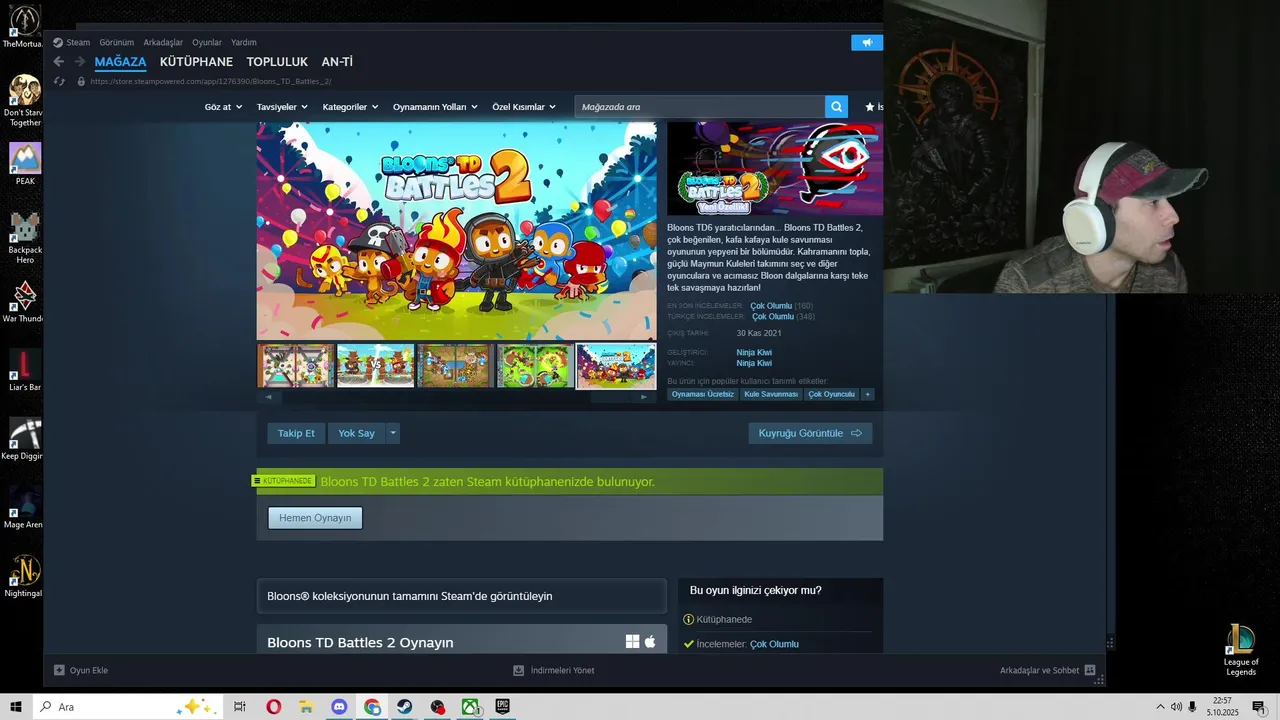Click the forward navigation arrow in Steam

(x=80, y=61)
